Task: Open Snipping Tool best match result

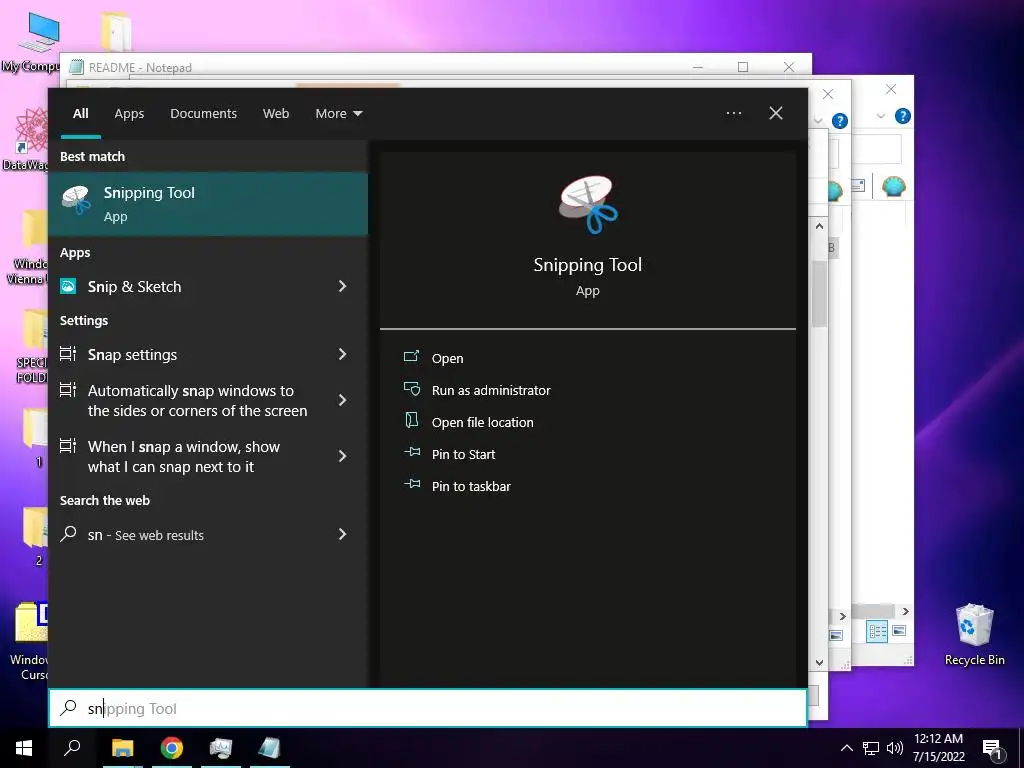Action: pos(208,204)
